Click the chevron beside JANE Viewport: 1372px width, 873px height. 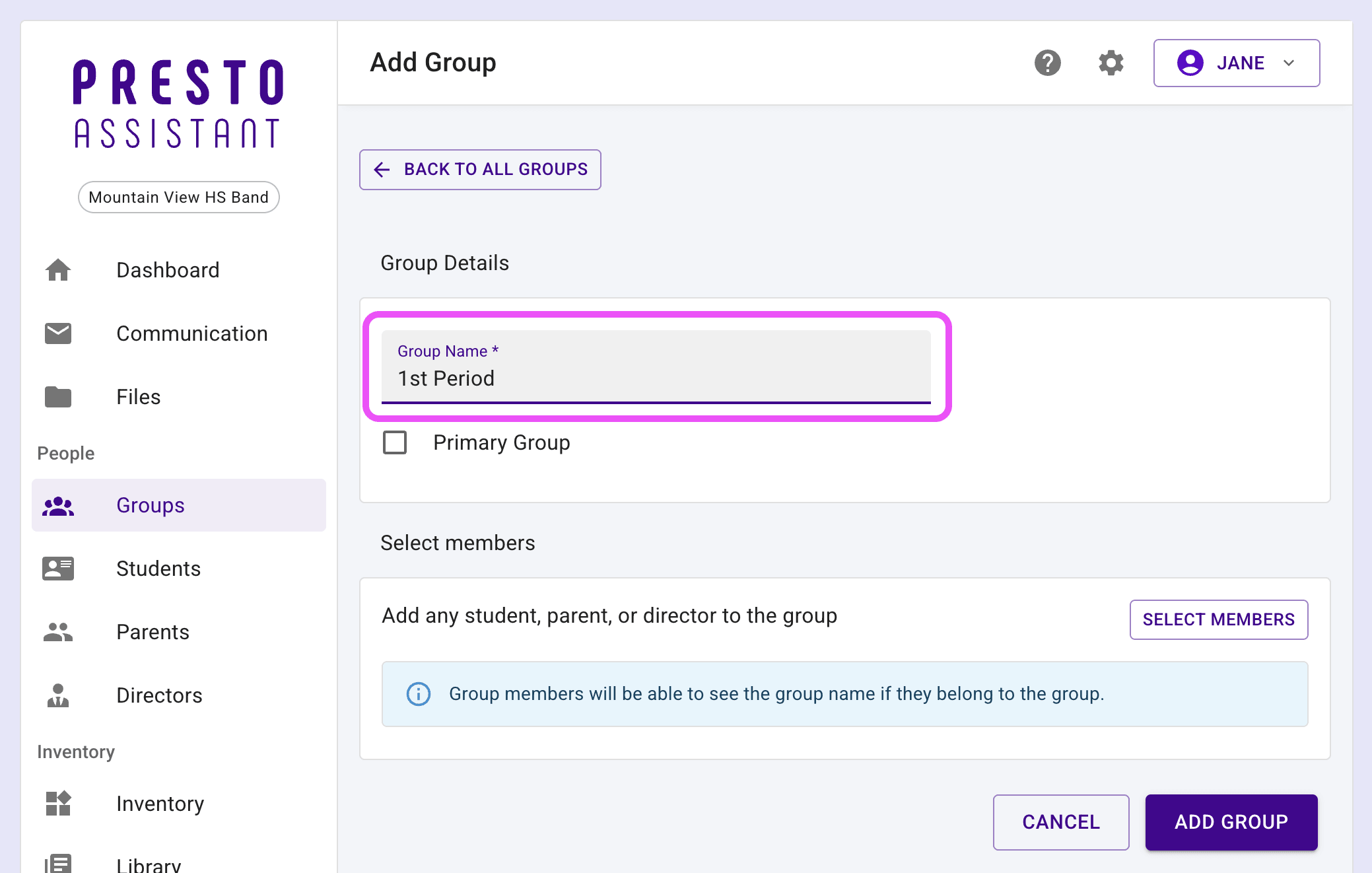1289,63
